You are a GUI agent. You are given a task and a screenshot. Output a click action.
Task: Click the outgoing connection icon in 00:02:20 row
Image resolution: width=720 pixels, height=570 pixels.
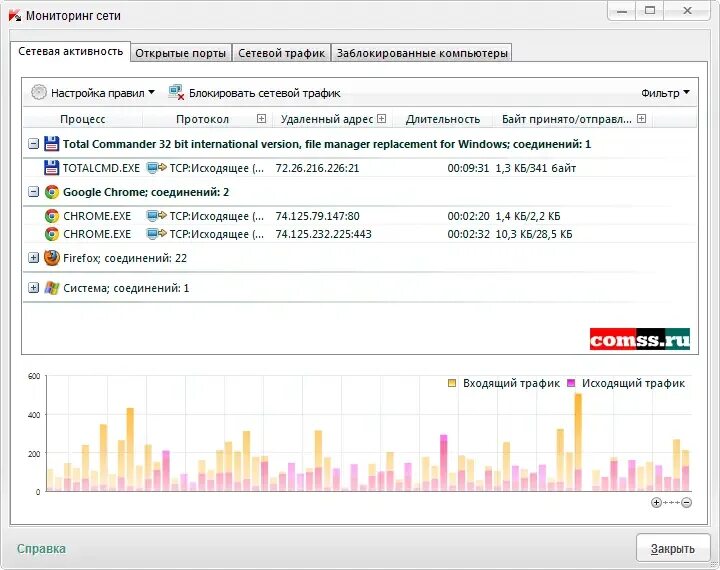tap(156, 216)
